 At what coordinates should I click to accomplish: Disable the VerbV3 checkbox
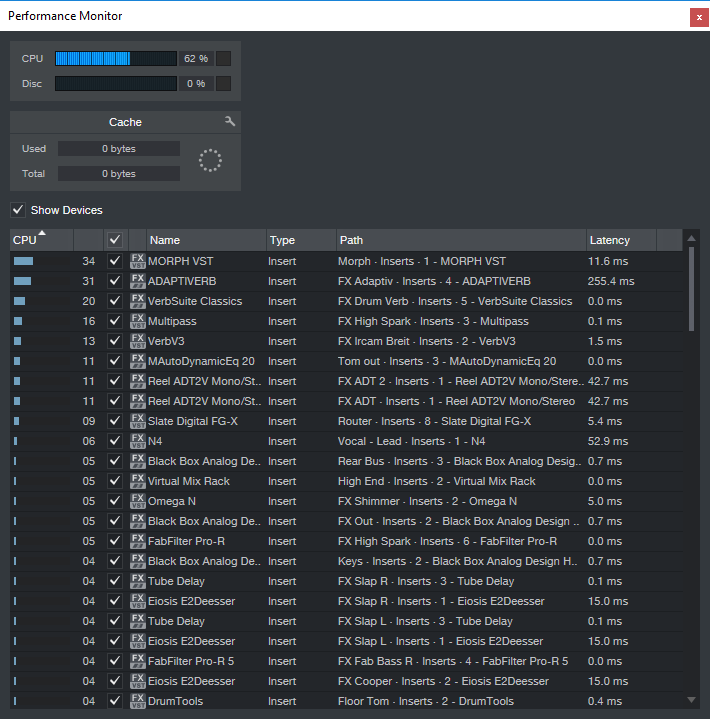click(115, 341)
